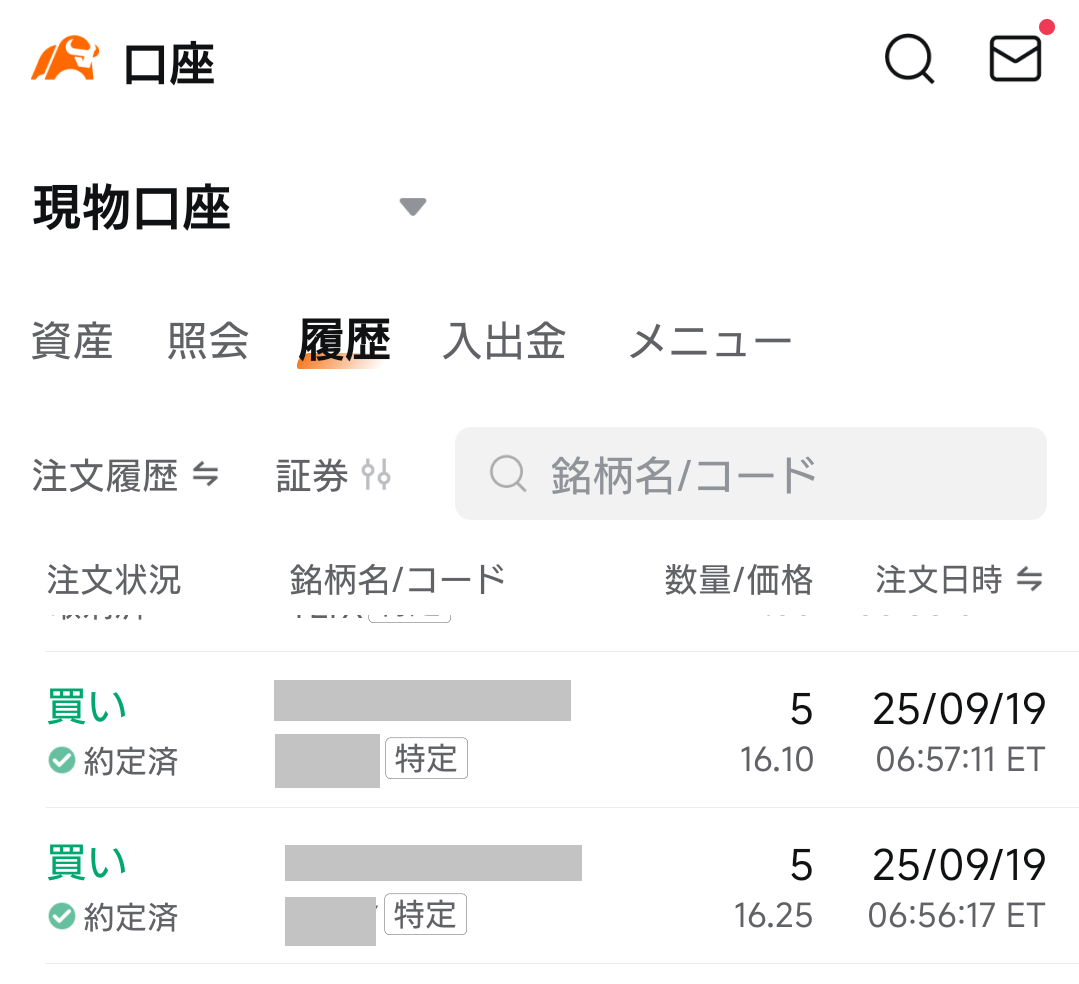Open the mail inbox icon

click(x=1015, y=59)
